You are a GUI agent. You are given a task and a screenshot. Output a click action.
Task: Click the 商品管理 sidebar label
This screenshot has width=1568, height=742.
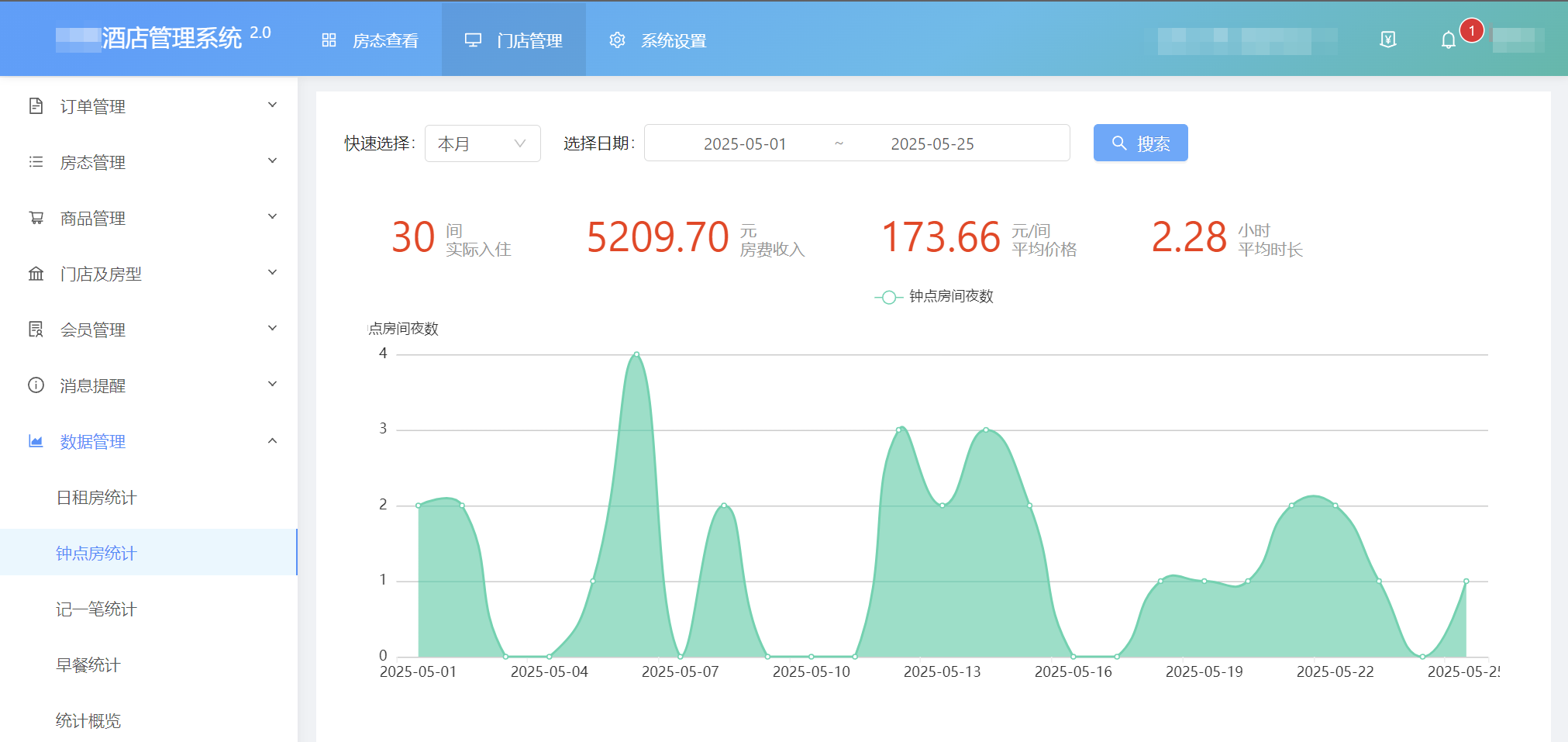tap(93, 218)
